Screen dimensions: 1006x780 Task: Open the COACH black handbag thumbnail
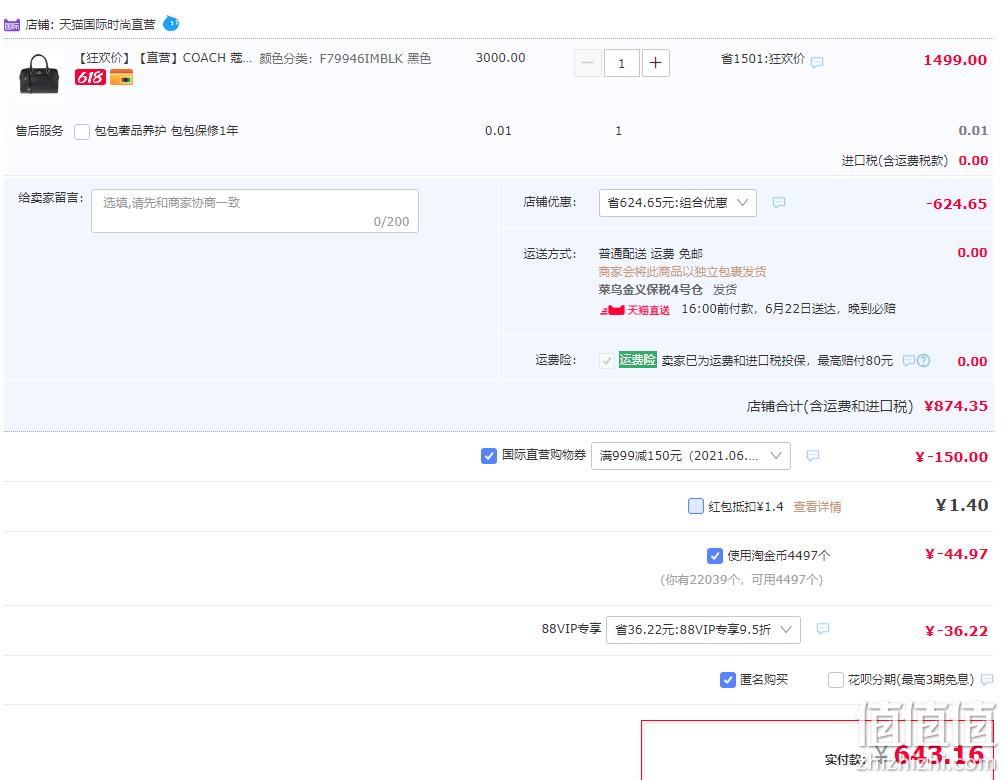click(x=39, y=73)
